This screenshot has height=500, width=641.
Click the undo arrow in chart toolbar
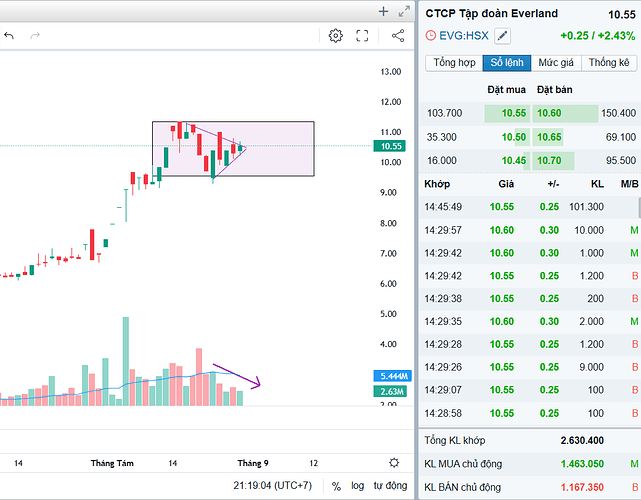tap(9, 36)
